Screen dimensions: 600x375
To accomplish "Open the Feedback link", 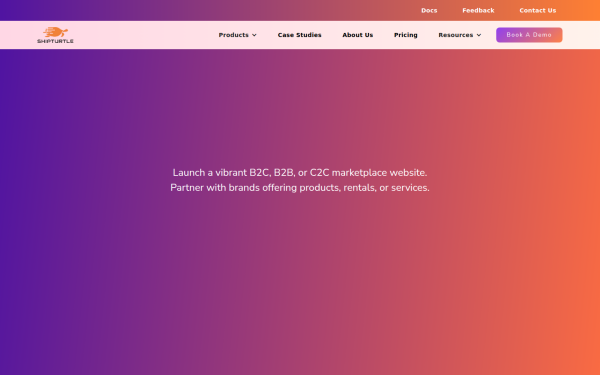I will (x=478, y=11).
